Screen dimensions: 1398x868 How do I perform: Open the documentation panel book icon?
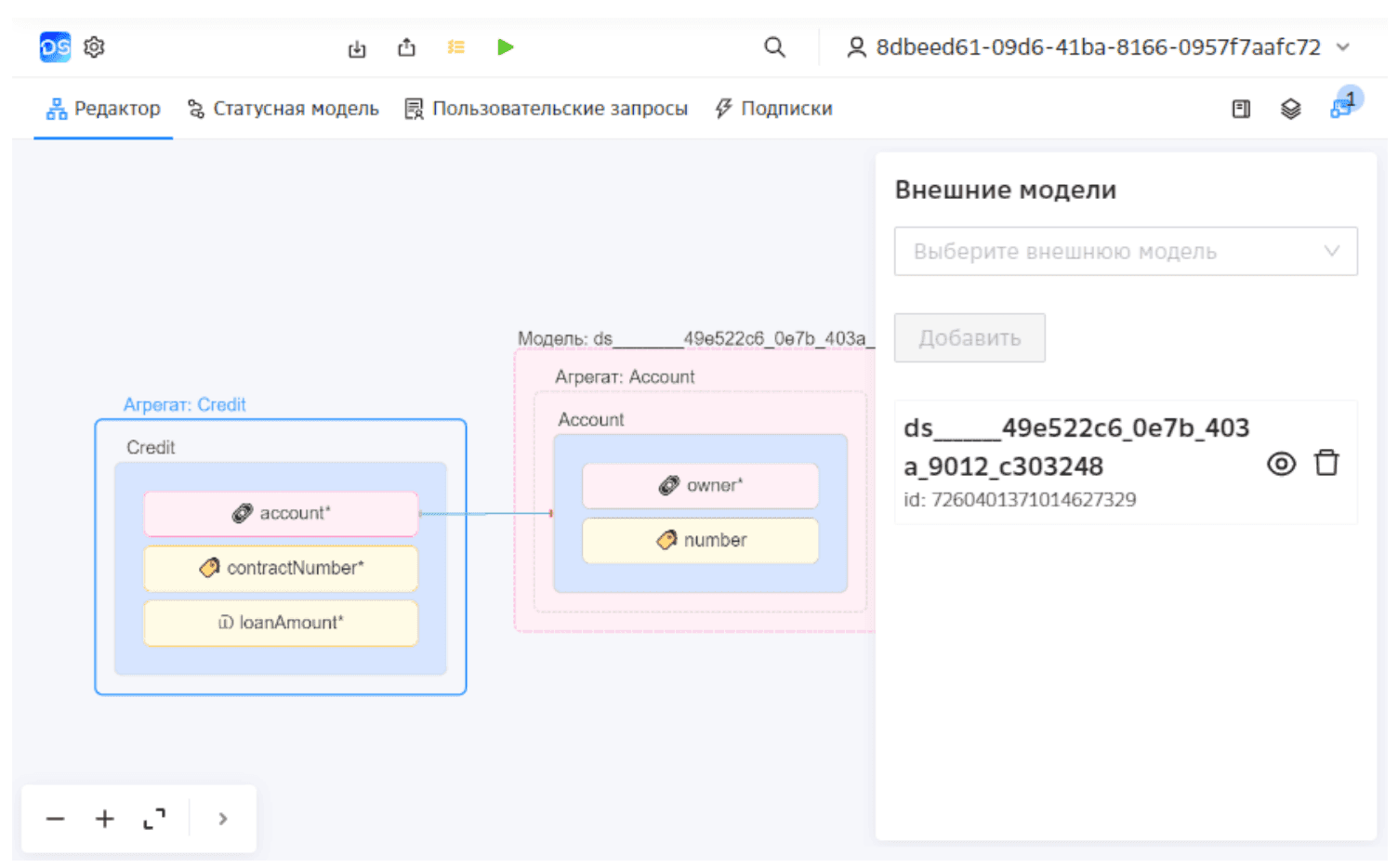point(1241,109)
